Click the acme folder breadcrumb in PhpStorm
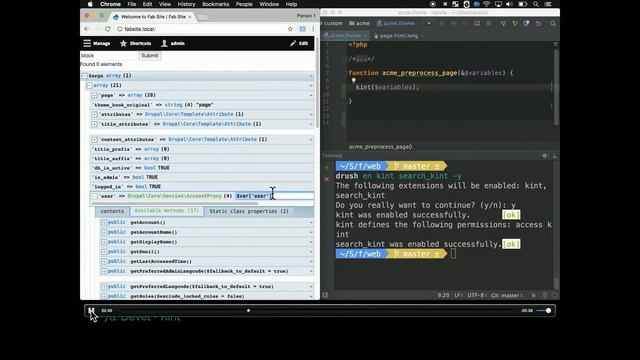 coord(359,23)
